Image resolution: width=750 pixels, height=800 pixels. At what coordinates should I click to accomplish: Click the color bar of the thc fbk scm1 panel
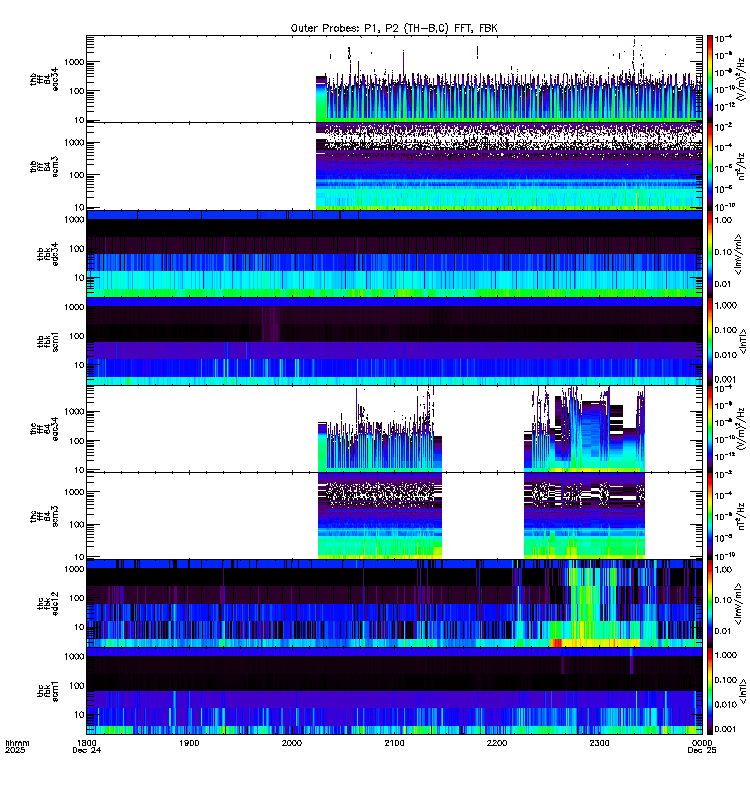pos(710,691)
